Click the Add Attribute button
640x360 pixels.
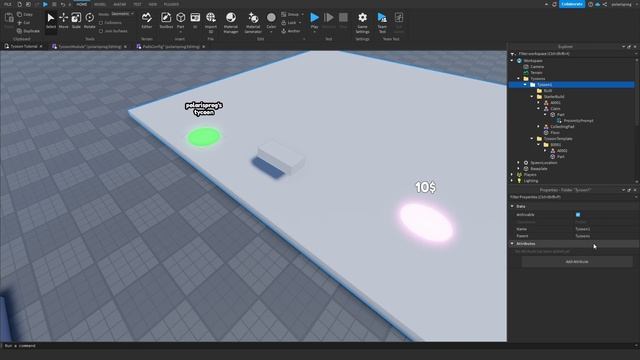tap(577, 262)
